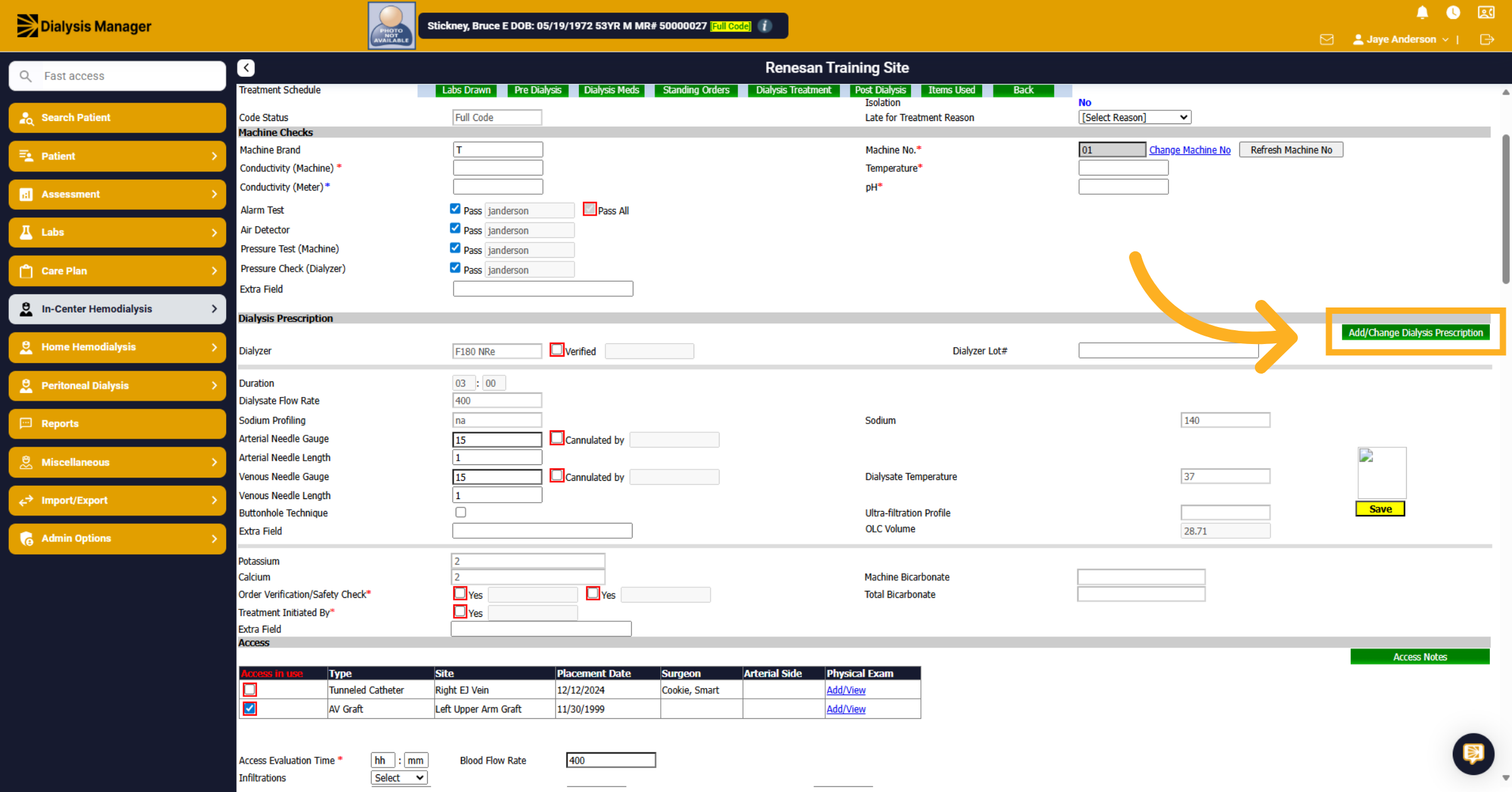Click the Care Plan clipboard icon
Image resolution: width=1512 pixels, height=792 pixels.
(26, 271)
